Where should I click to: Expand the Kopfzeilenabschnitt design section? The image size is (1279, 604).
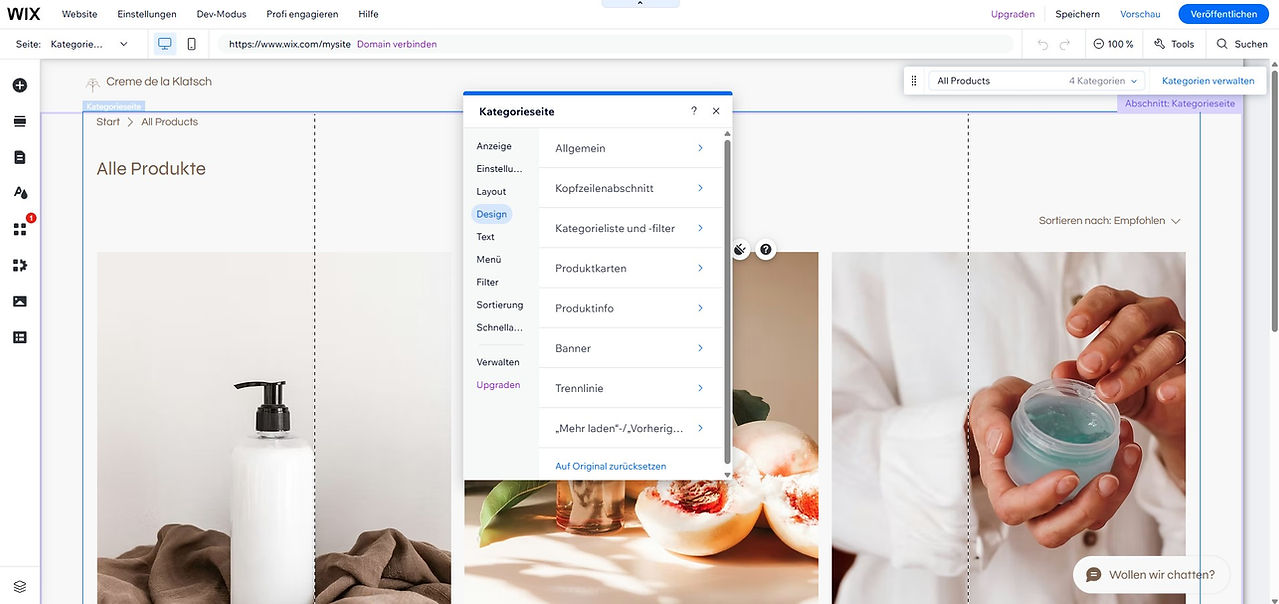pyautogui.click(x=630, y=188)
